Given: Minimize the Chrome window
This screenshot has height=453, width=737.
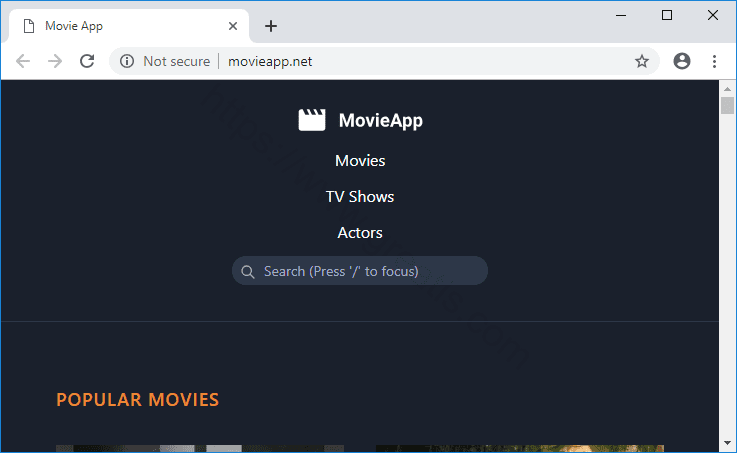Looking at the screenshot, I should pyautogui.click(x=621, y=15).
